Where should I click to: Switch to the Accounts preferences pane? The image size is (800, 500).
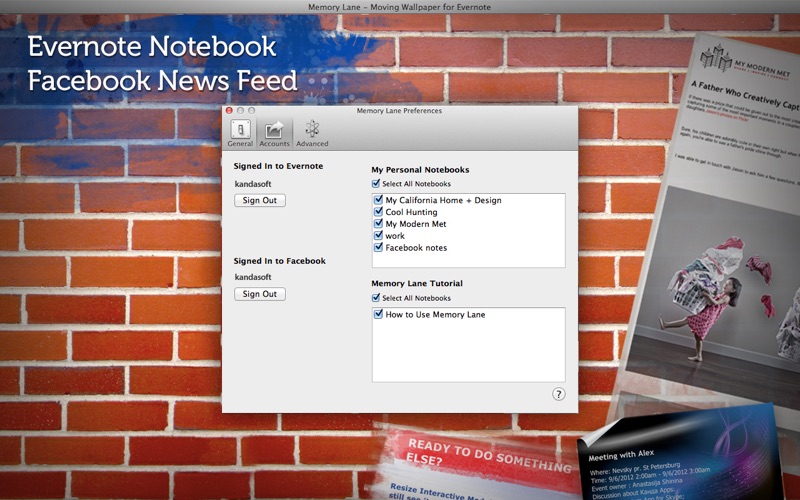pyautogui.click(x=274, y=134)
